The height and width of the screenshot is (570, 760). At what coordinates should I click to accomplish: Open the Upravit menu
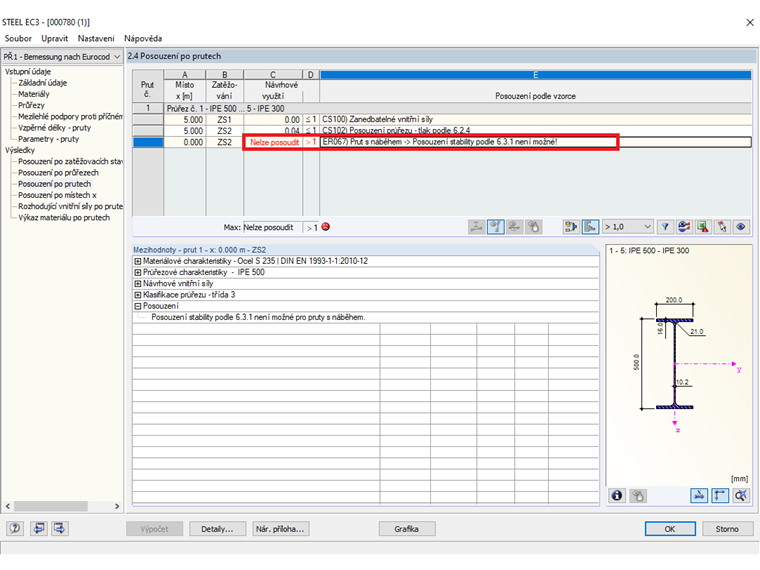(x=54, y=38)
